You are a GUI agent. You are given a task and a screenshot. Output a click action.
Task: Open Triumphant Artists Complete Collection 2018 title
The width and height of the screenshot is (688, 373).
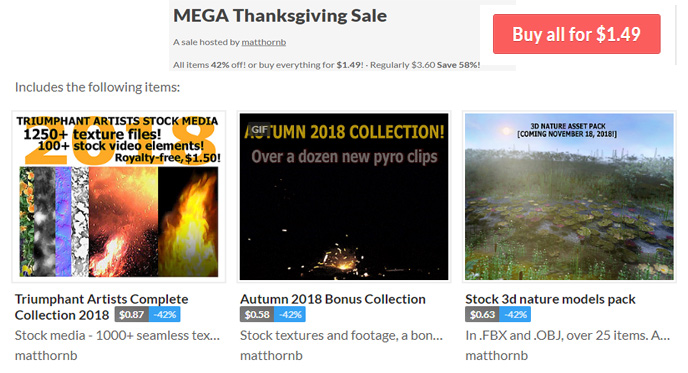click(101, 307)
